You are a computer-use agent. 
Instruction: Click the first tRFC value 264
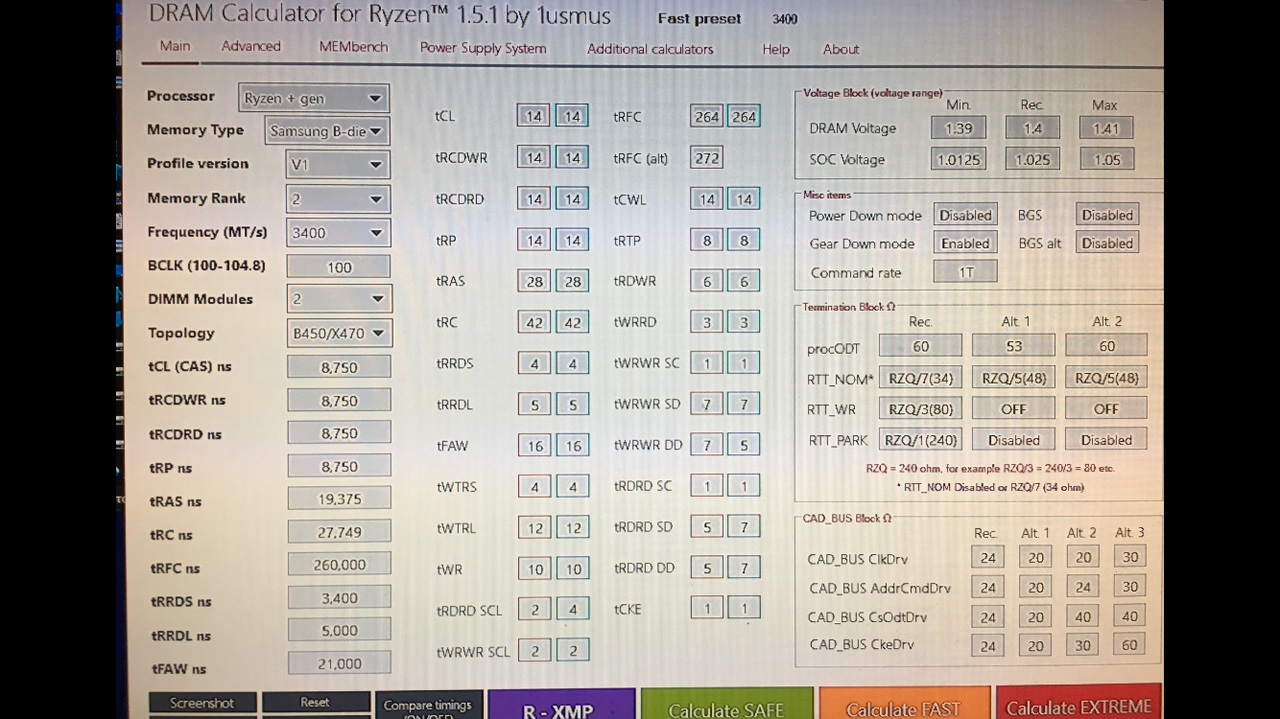point(706,116)
